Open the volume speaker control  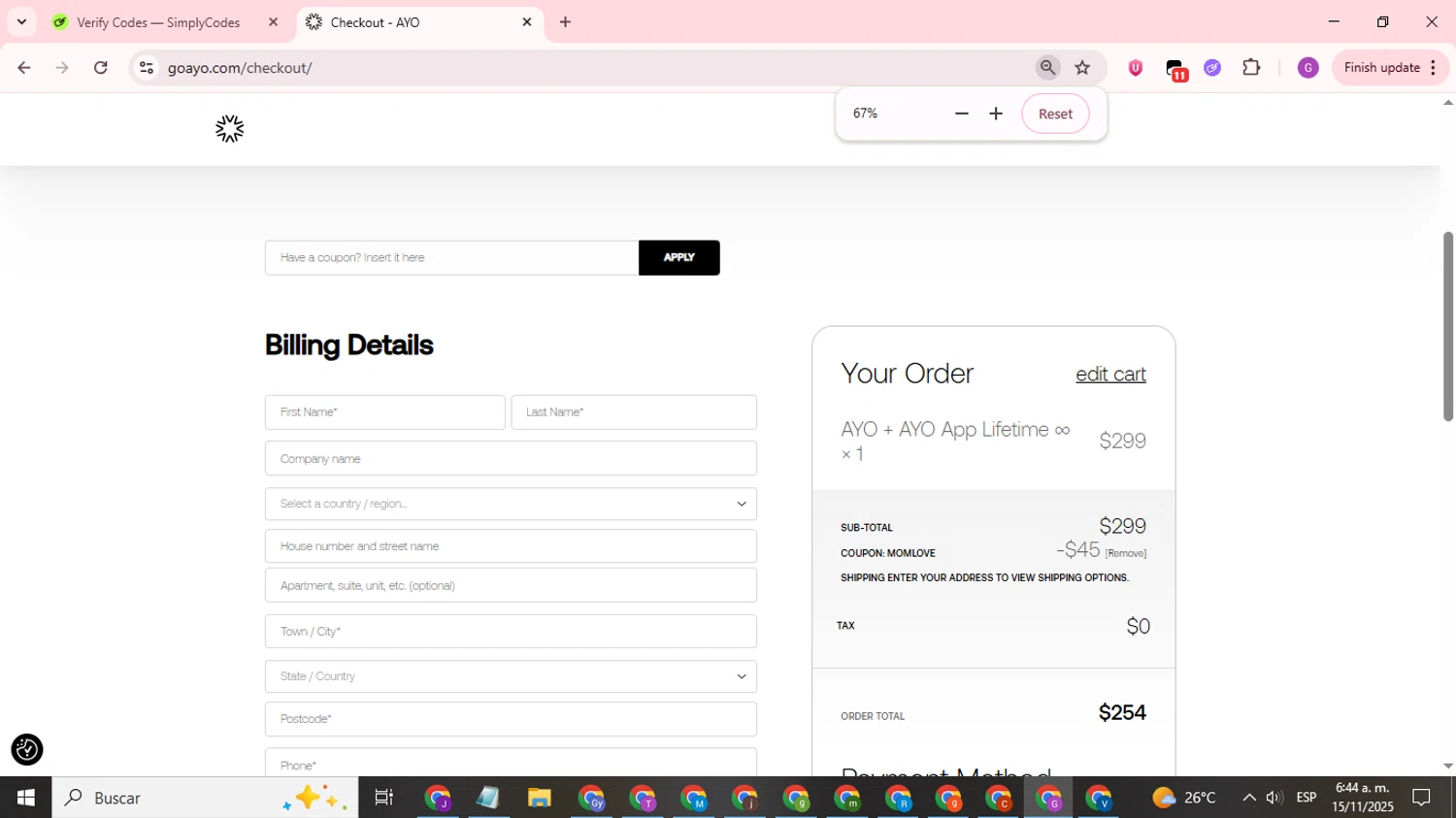[x=1274, y=798]
